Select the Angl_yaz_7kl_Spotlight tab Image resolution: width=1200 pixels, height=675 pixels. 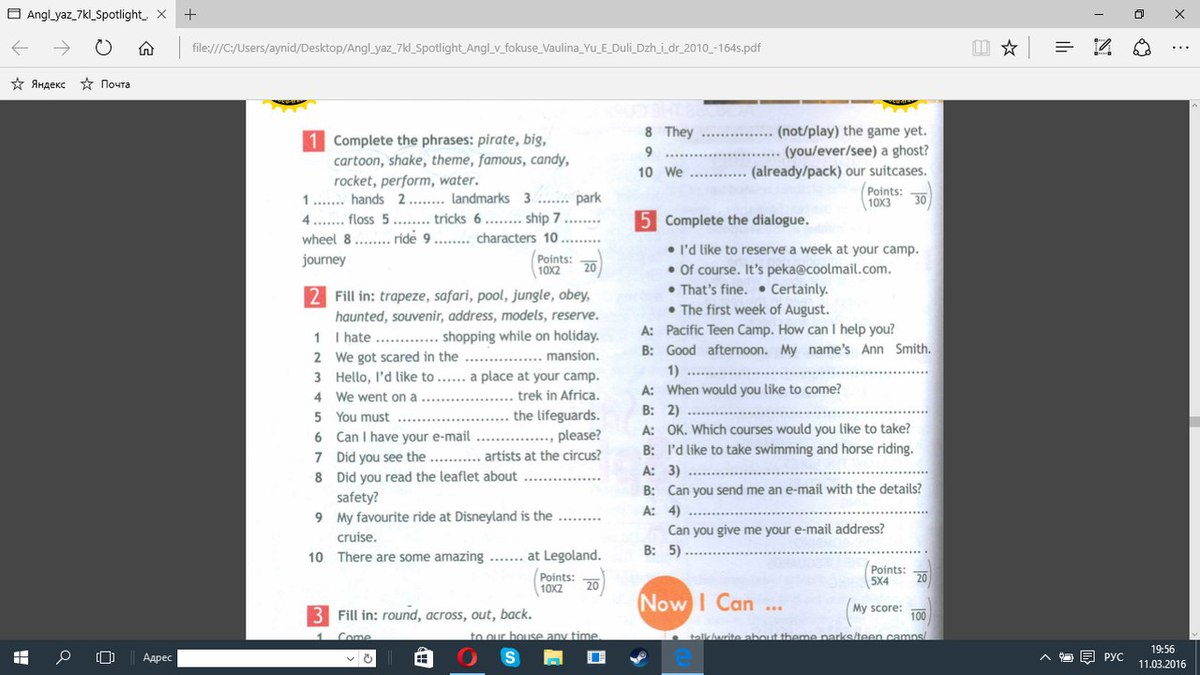[87, 14]
